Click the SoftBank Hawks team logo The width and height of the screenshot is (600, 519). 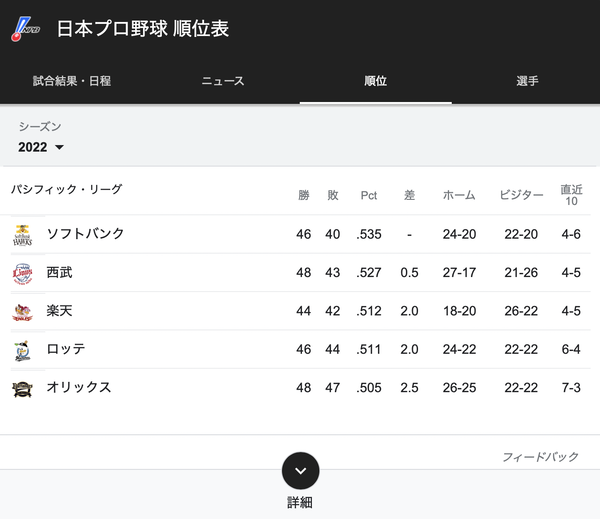click(23, 235)
